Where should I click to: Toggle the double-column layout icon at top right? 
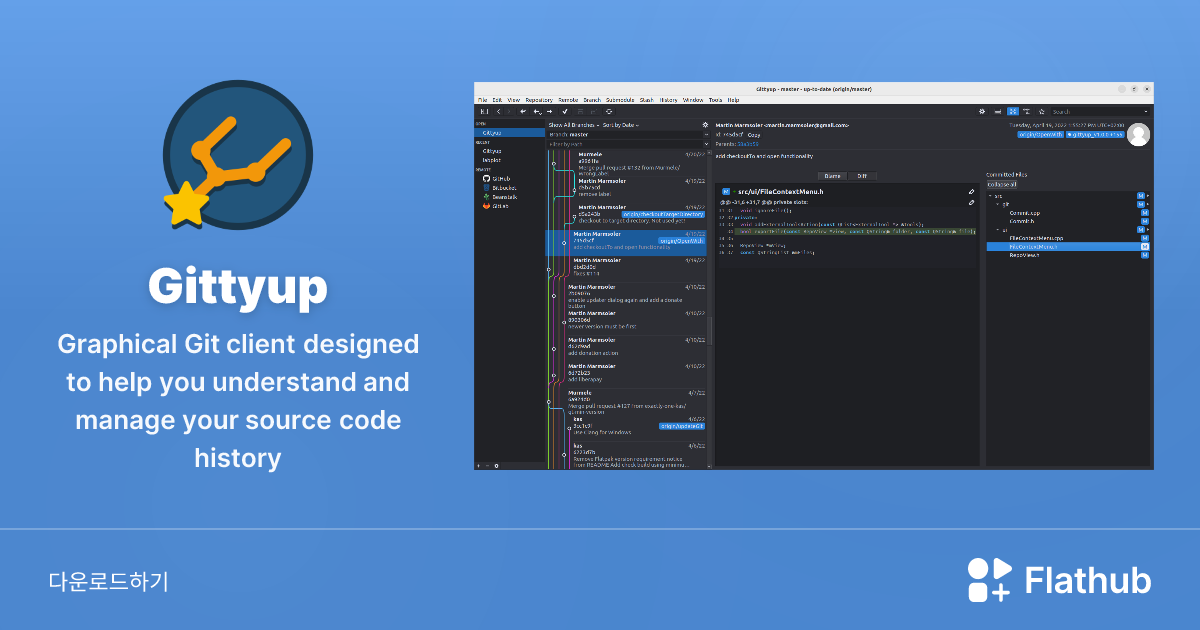click(x=1013, y=111)
